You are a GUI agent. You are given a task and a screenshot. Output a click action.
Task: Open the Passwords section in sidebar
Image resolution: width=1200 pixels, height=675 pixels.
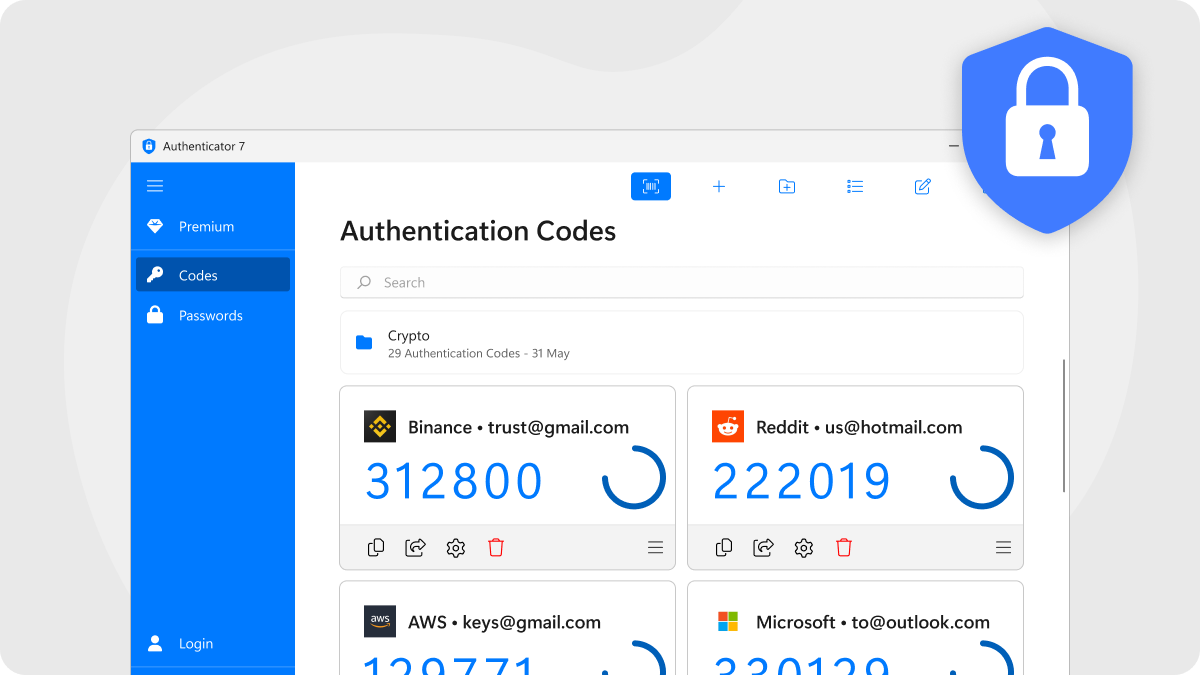coord(212,316)
